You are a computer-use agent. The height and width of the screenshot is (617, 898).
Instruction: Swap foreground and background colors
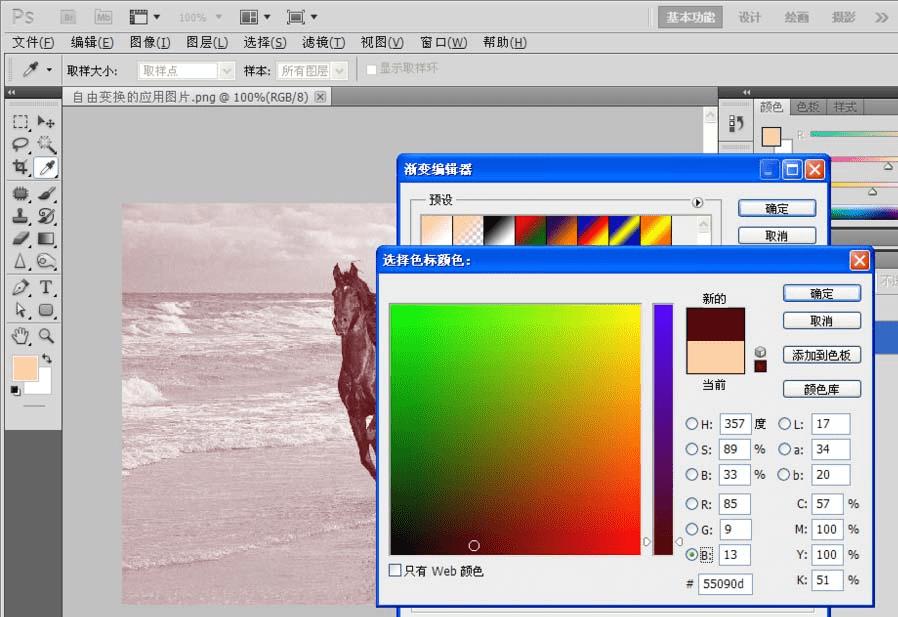point(46,359)
